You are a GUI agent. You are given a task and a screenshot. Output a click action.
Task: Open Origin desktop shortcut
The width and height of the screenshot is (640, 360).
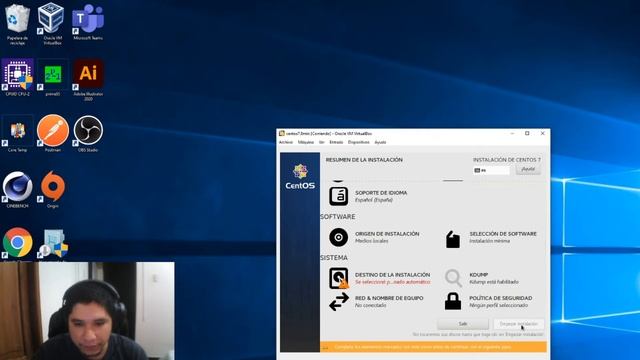tap(53, 190)
